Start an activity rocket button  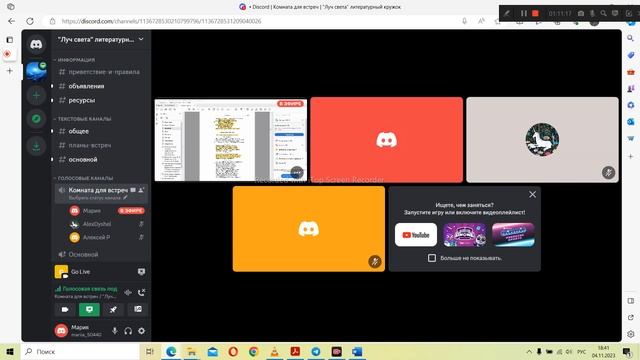click(113, 309)
